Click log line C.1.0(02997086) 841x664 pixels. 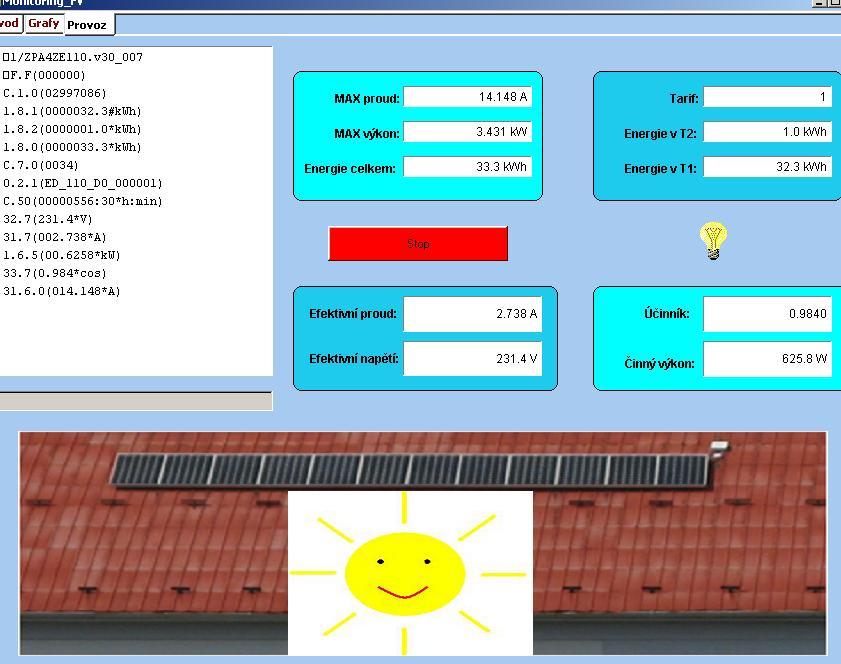click(55, 93)
